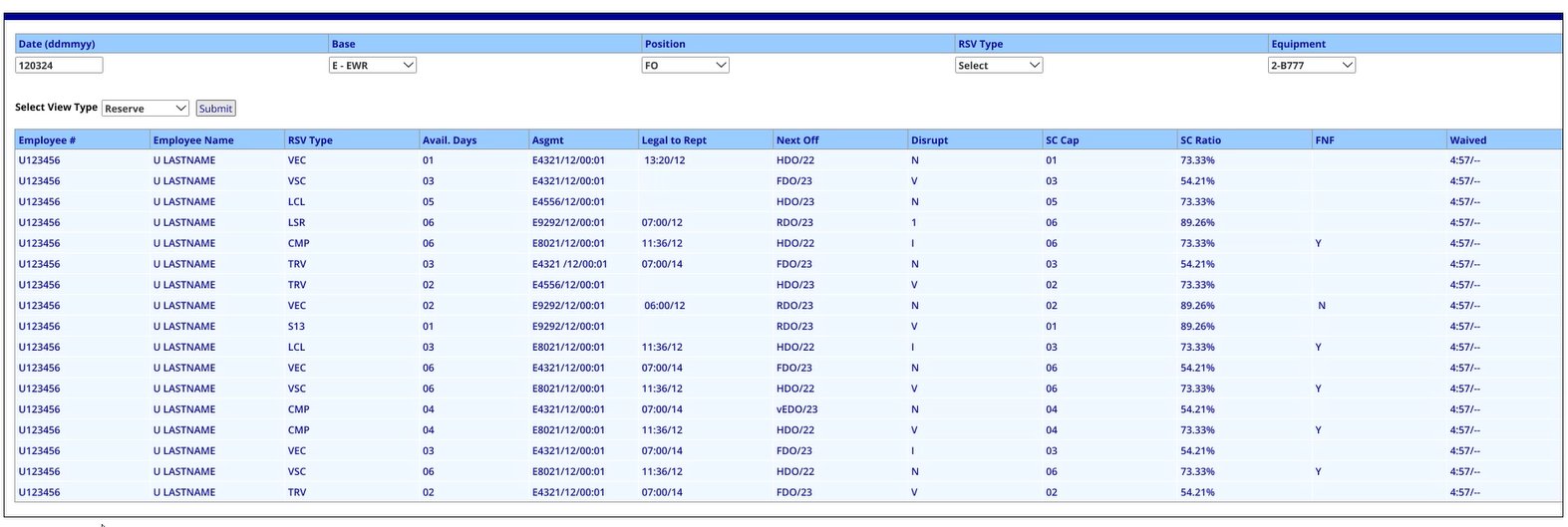Select the Legal to Rept column header
Screen dimensions: 1568x527
pos(674,140)
